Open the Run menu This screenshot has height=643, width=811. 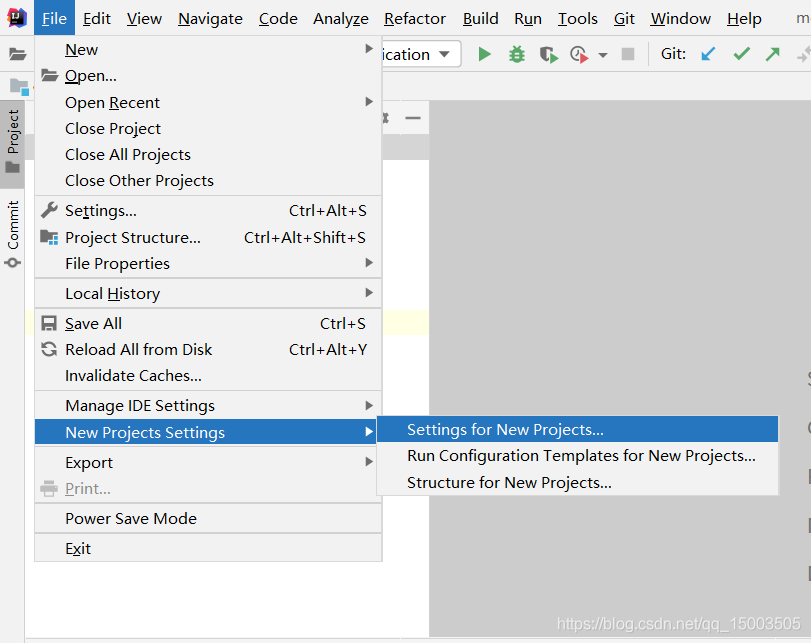pos(528,19)
